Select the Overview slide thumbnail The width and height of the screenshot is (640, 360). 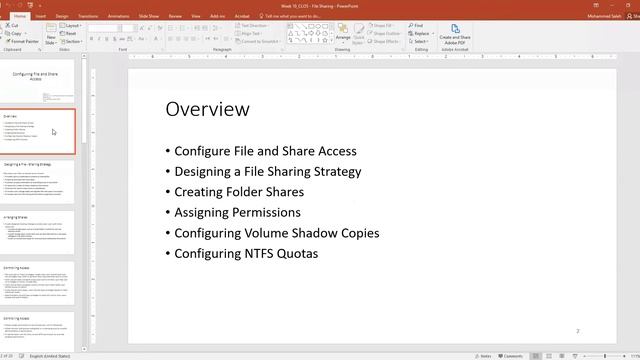tap(37, 131)
